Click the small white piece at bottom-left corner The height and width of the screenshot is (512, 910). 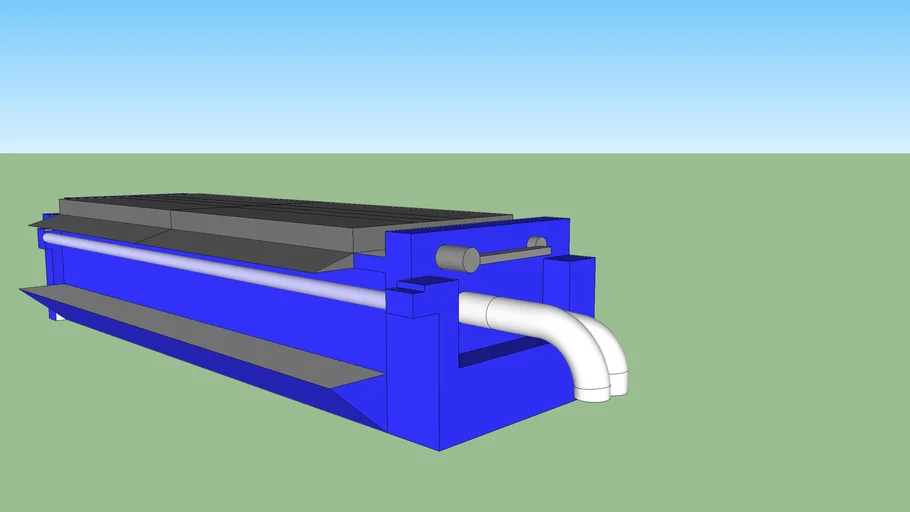click(61, 317)
